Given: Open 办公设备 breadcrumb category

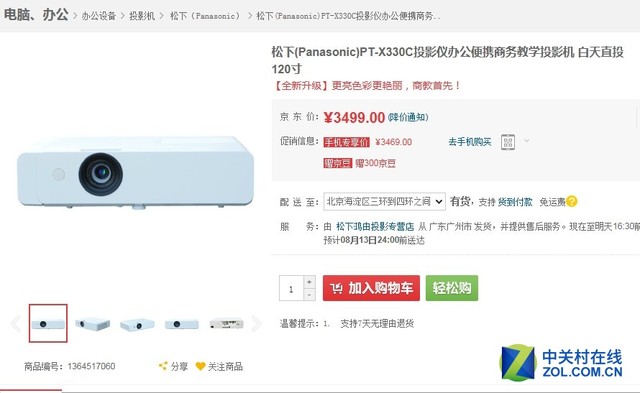Looking at the screenshot, I should pos(99,16).
